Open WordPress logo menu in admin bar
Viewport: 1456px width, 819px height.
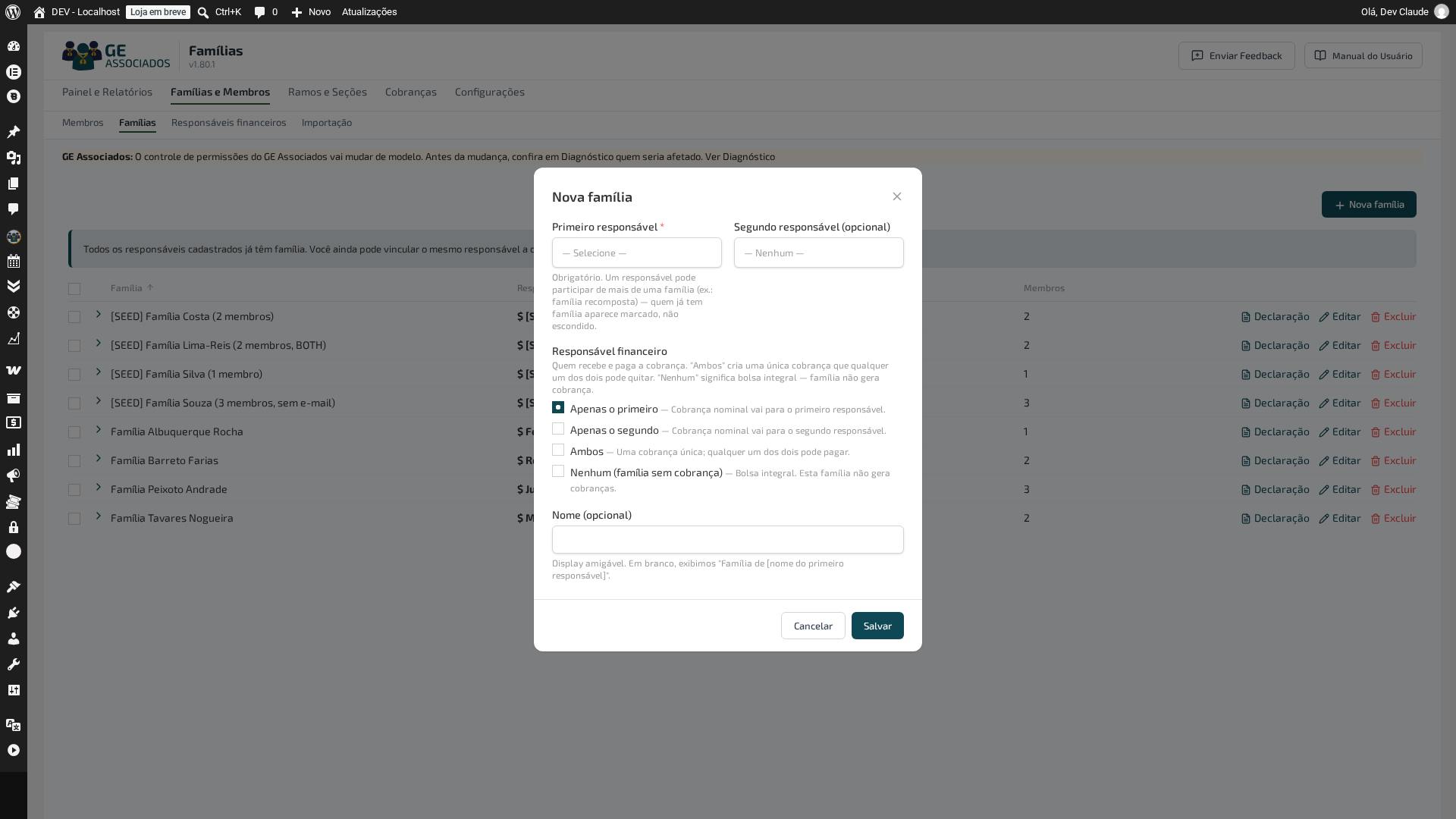pyautogui.click(x=13, y=12)
